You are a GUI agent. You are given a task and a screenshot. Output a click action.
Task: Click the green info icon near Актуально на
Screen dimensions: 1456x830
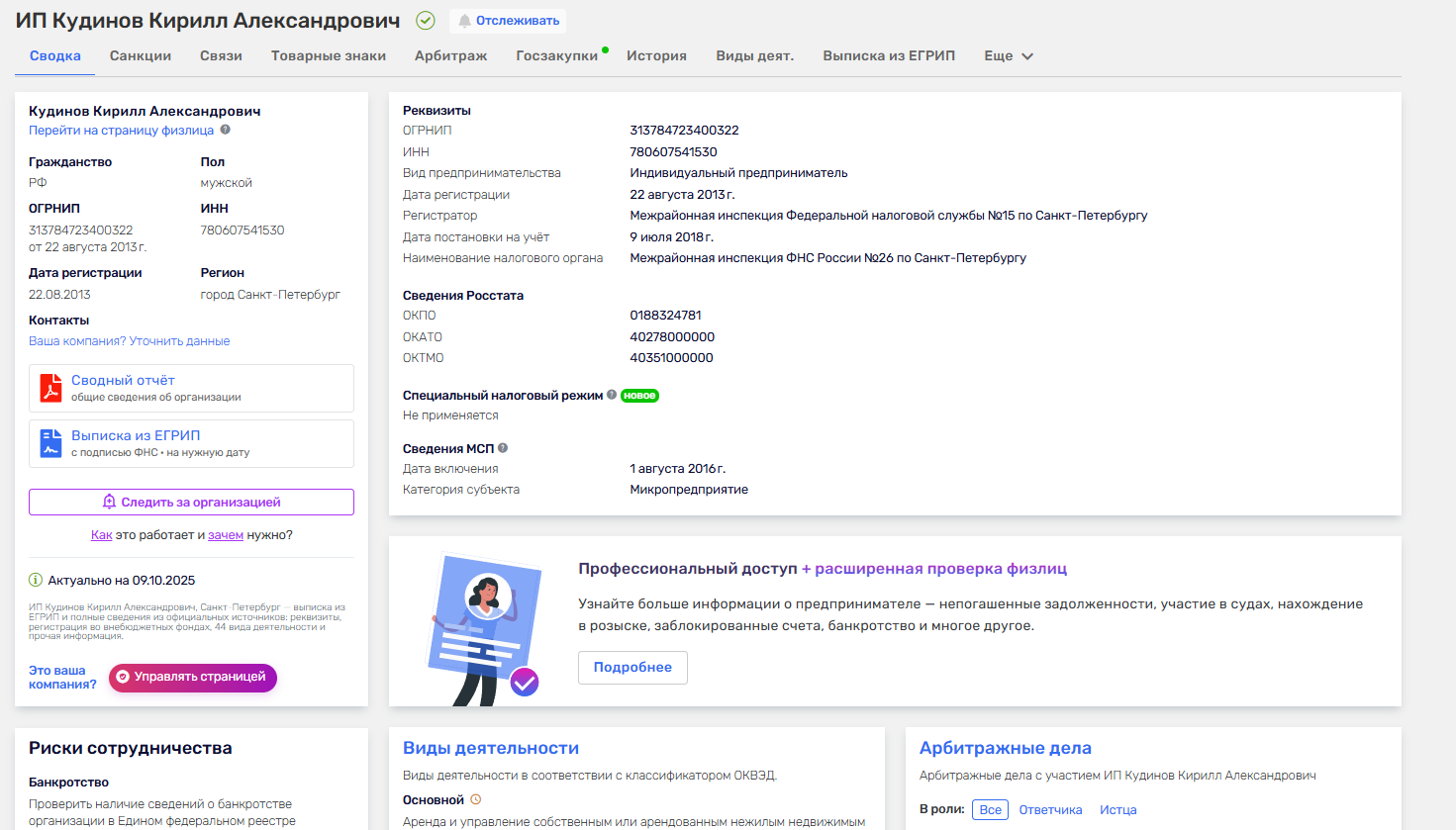pyautogui.click(x=36, y=581)
